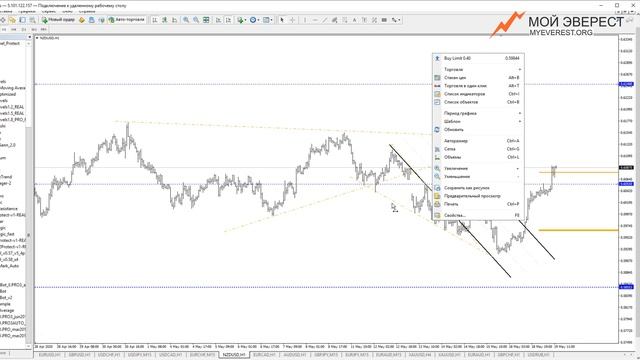Switch to AUDUSD,H1 chart tab

point(295,355)
